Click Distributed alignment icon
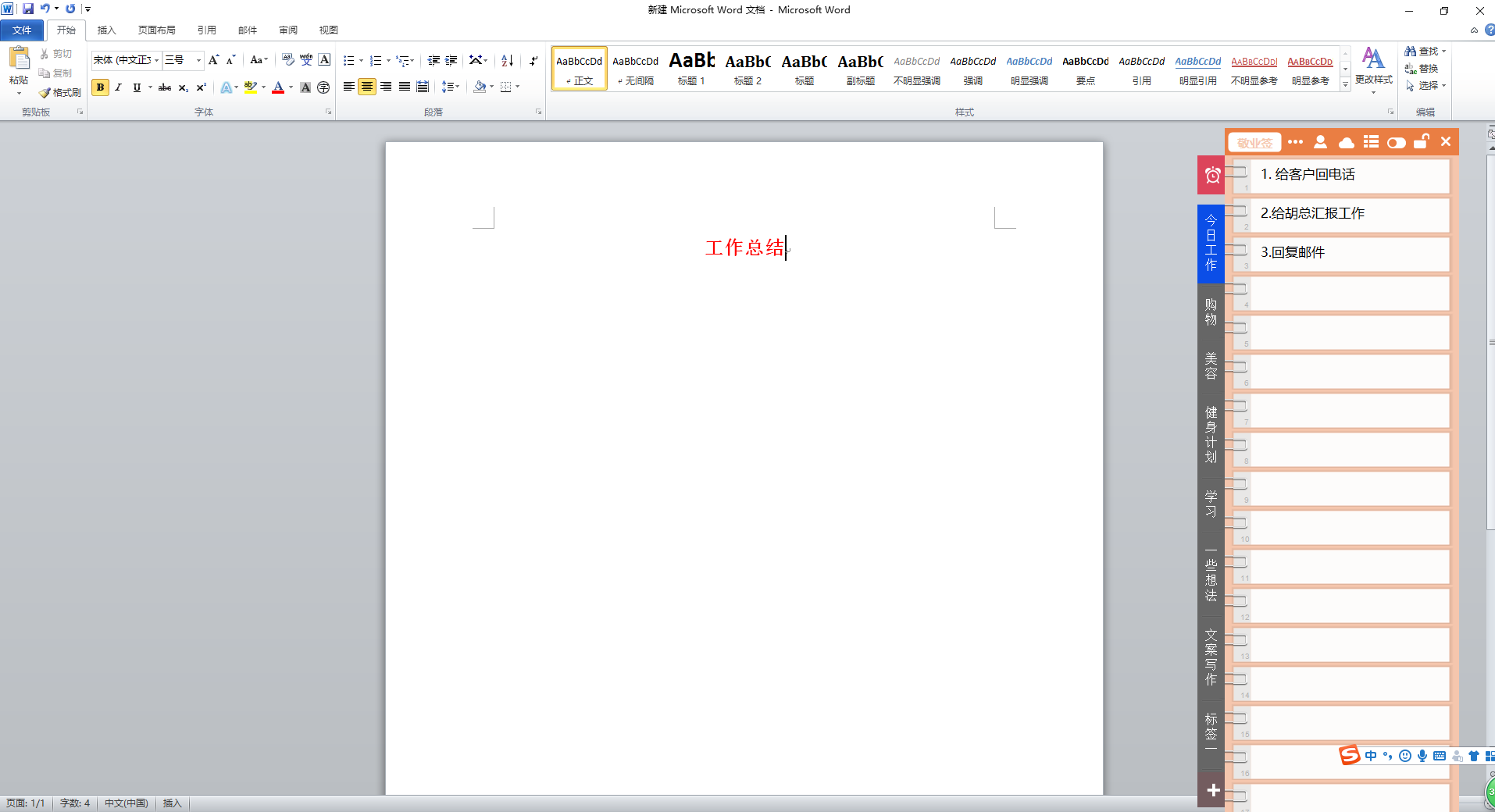This screenshot has width=1495, height=812. tap(423, 87)
